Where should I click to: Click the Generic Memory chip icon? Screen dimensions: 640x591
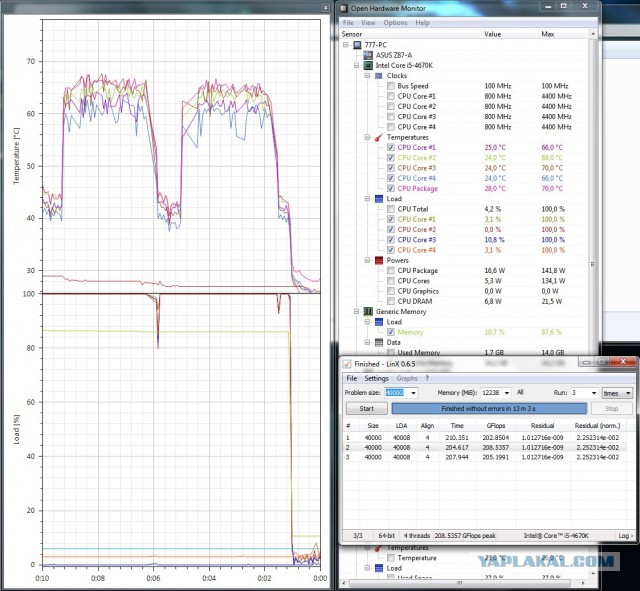pos(368,311)
